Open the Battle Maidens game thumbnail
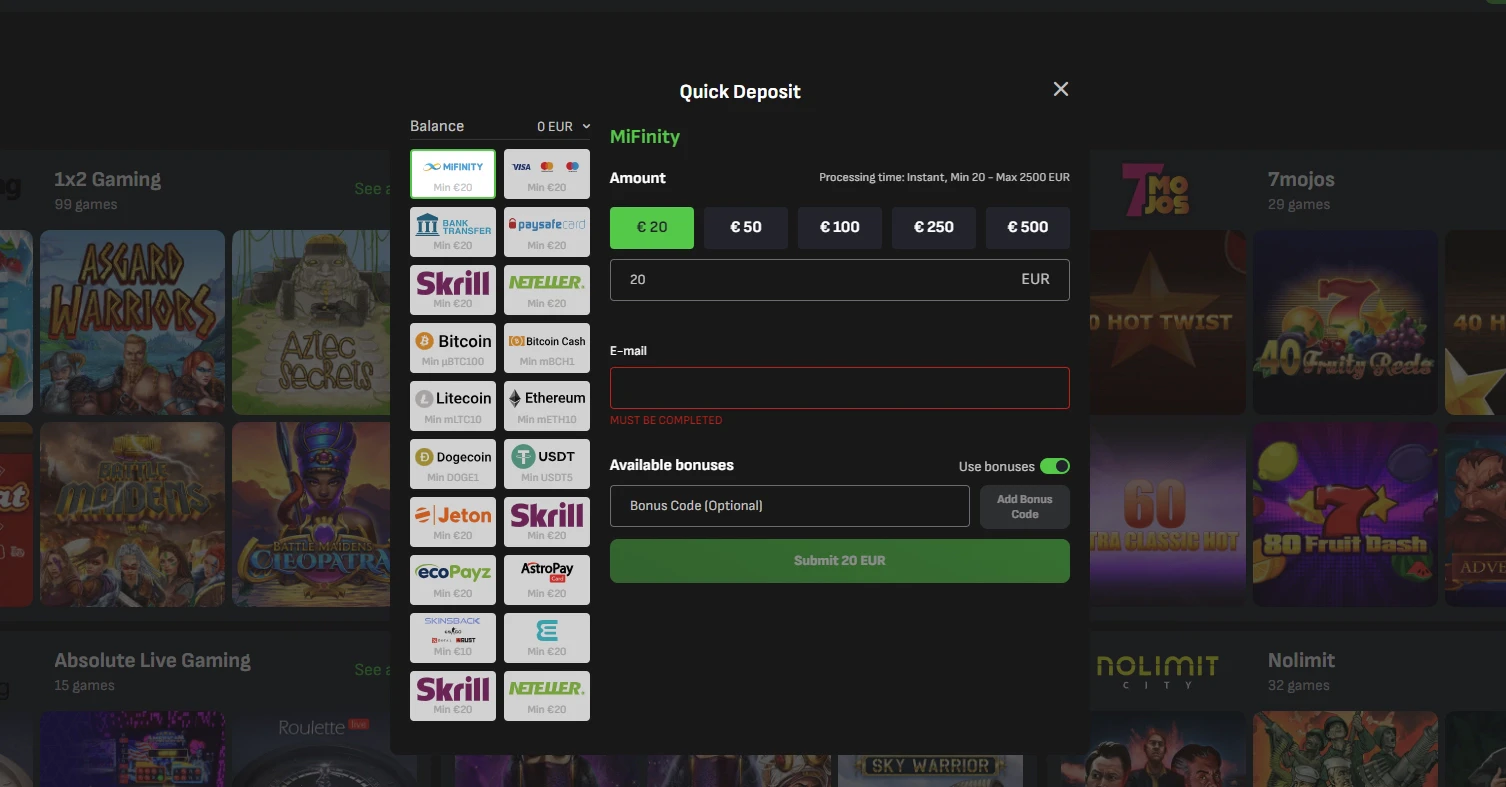The height and width of the screenshot is (787, 1506). (x=132, y=514)
